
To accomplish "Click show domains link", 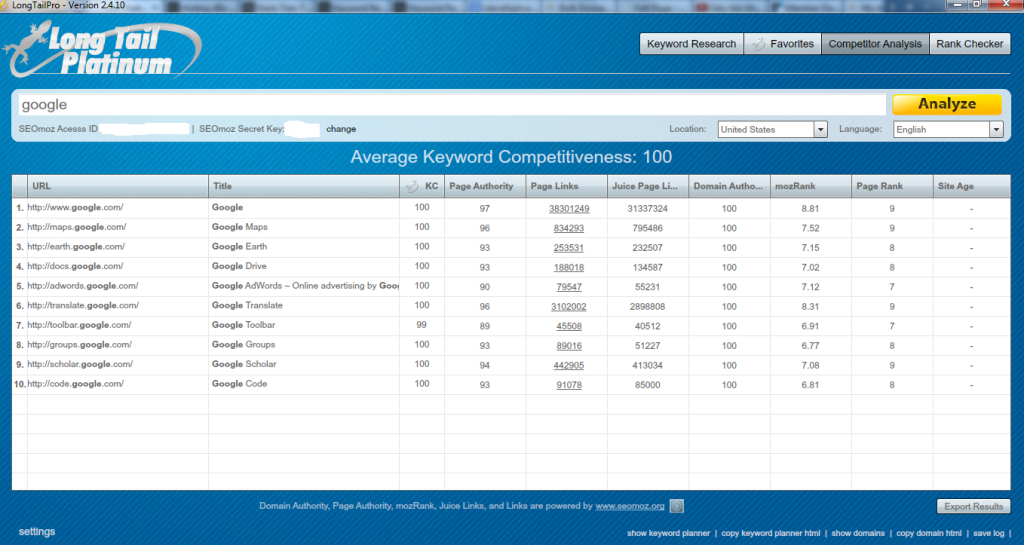I will [x=857, y=533].
